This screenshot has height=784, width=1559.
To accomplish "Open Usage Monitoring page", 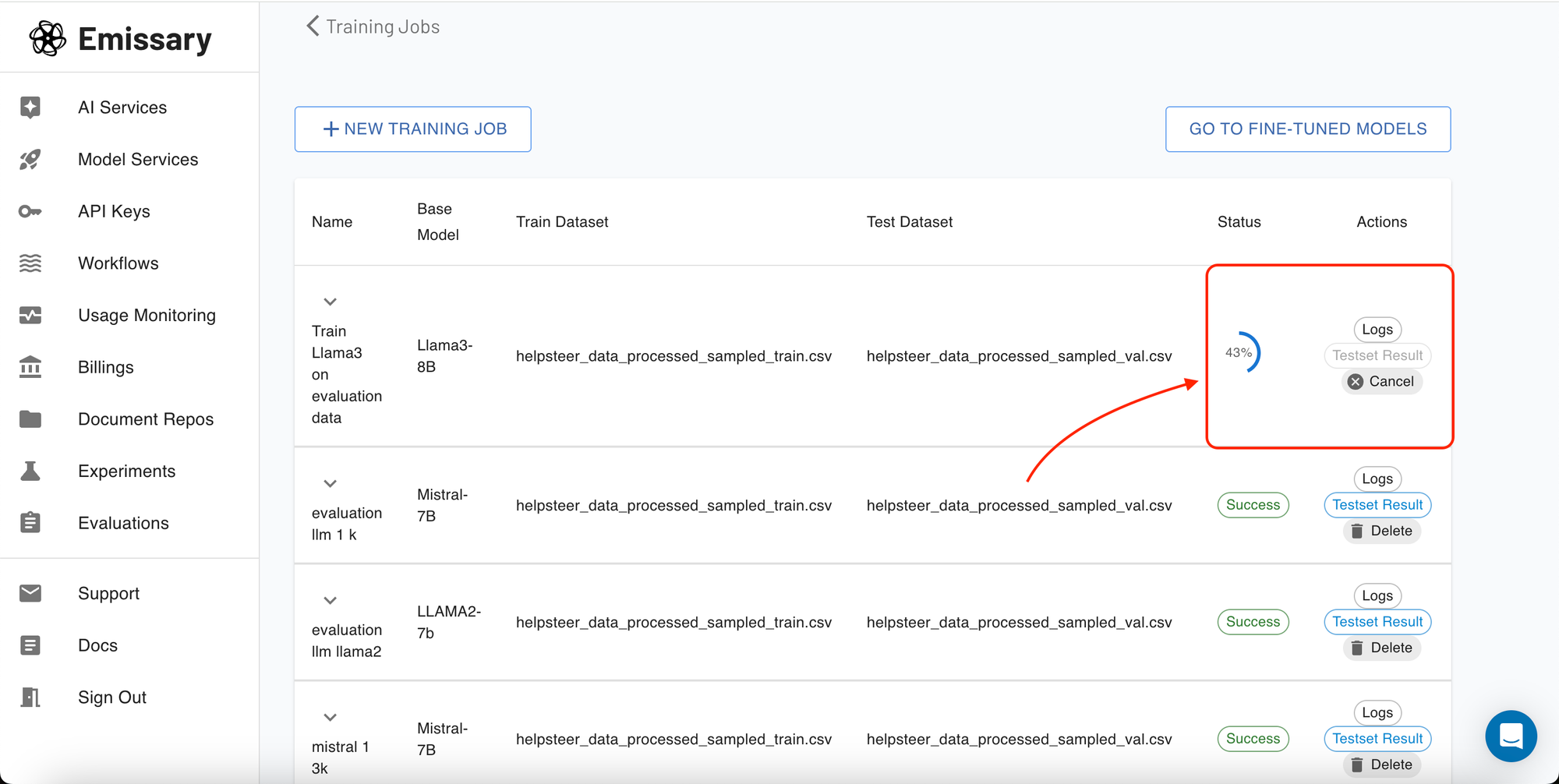I will tap(129, 315).
